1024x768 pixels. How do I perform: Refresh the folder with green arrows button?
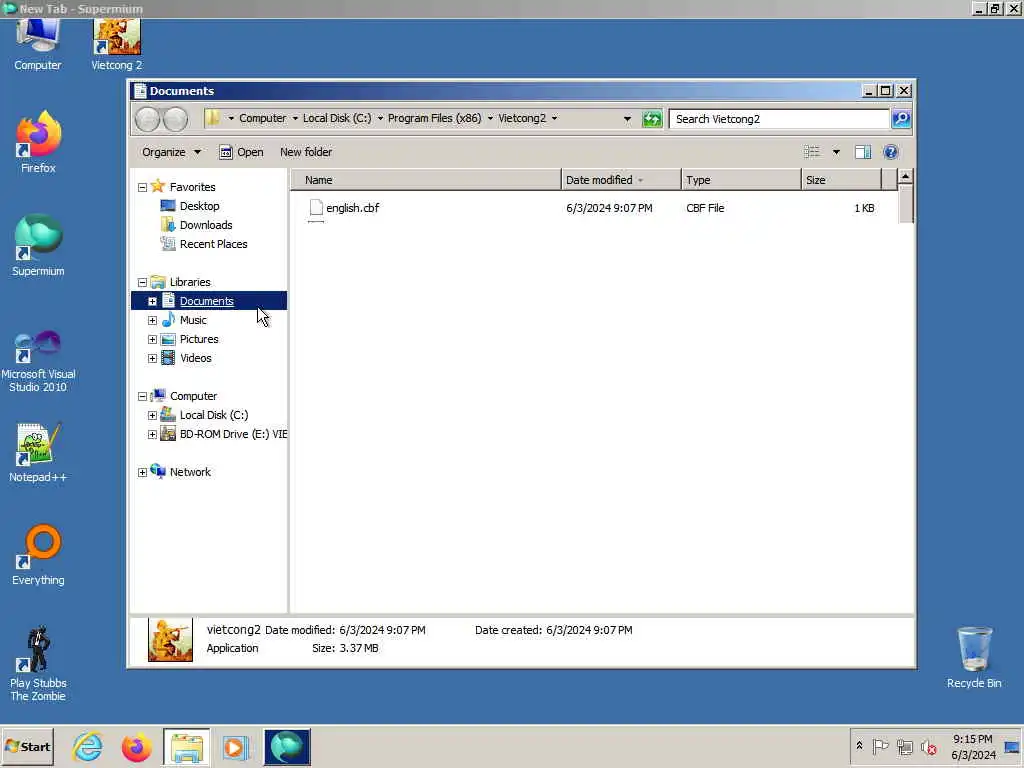tap(652, 119)
